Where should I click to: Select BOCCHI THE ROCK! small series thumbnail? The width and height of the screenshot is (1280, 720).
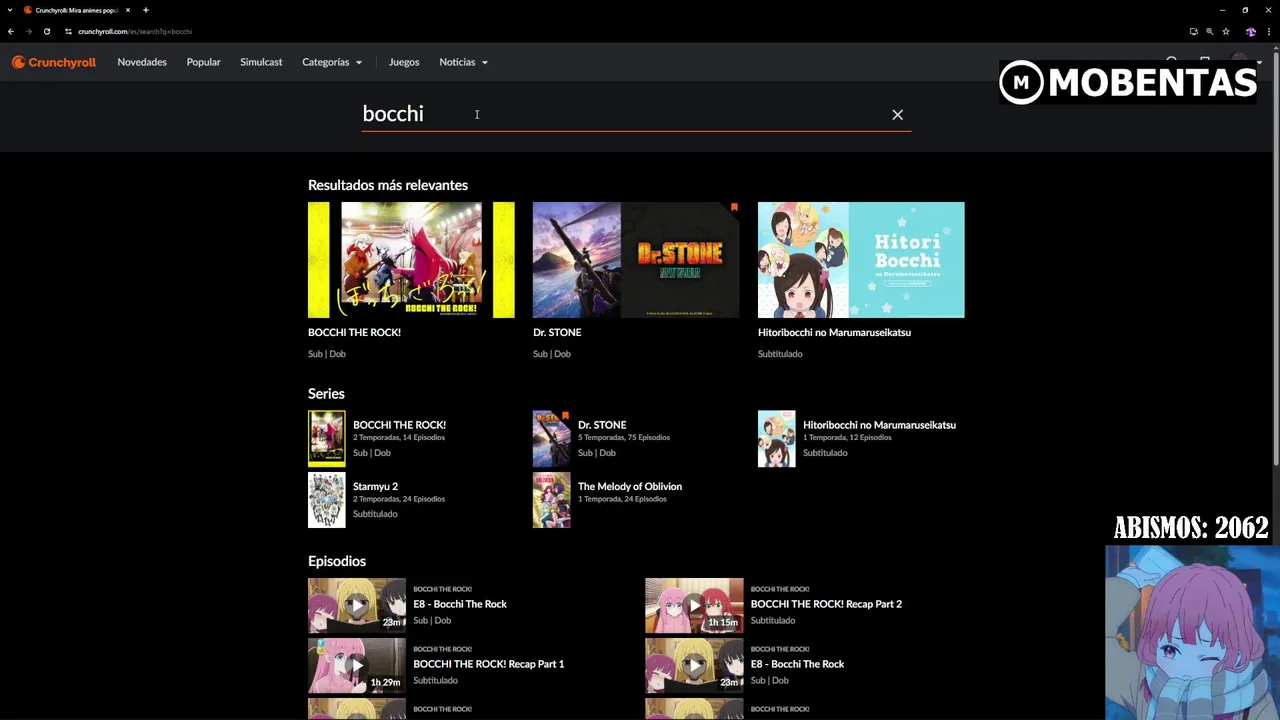click(x=326, y=439)
